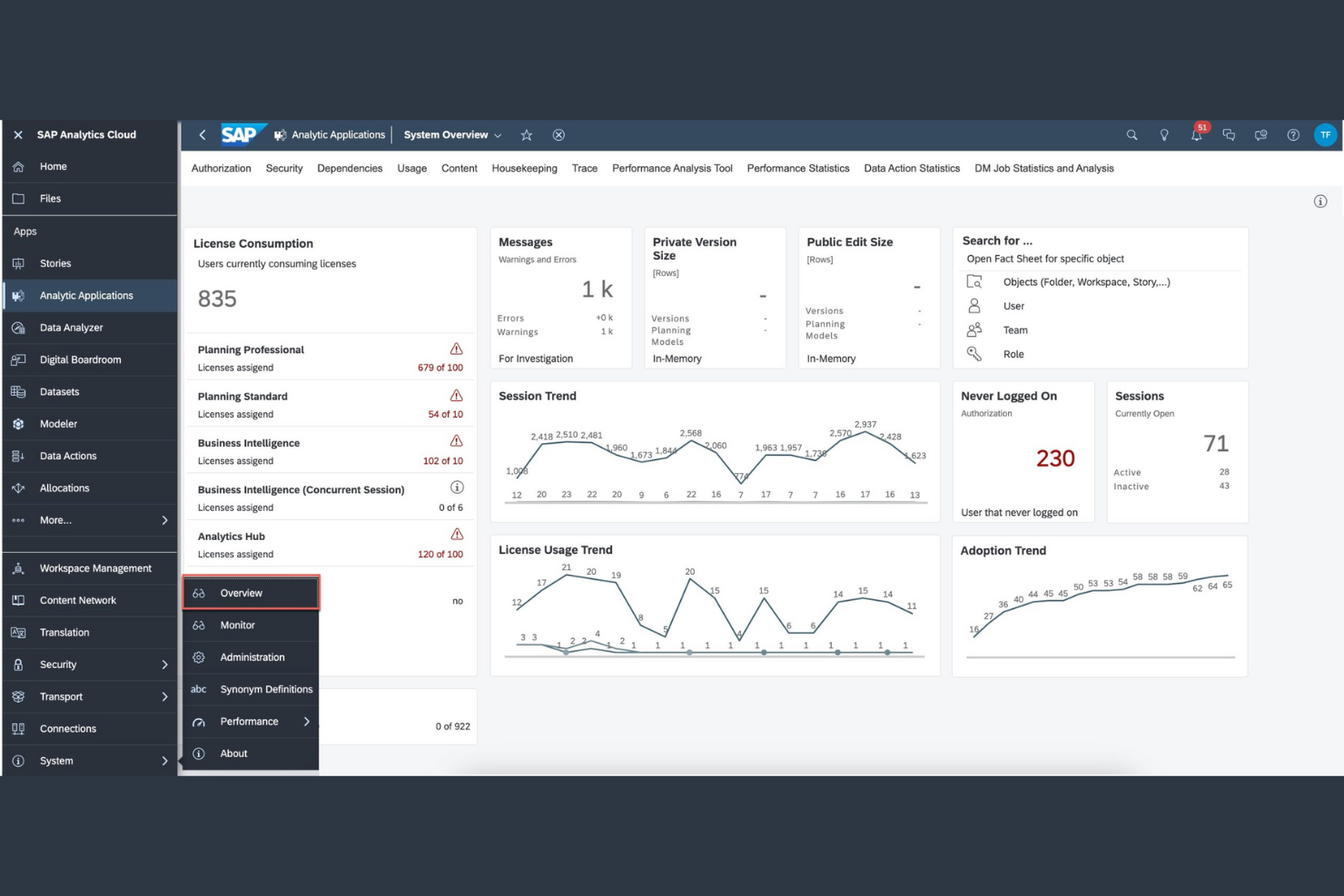Screen dimensions: 1344x896
Task: Click the Help question mark icon
Action: (x=1293, y=134)
